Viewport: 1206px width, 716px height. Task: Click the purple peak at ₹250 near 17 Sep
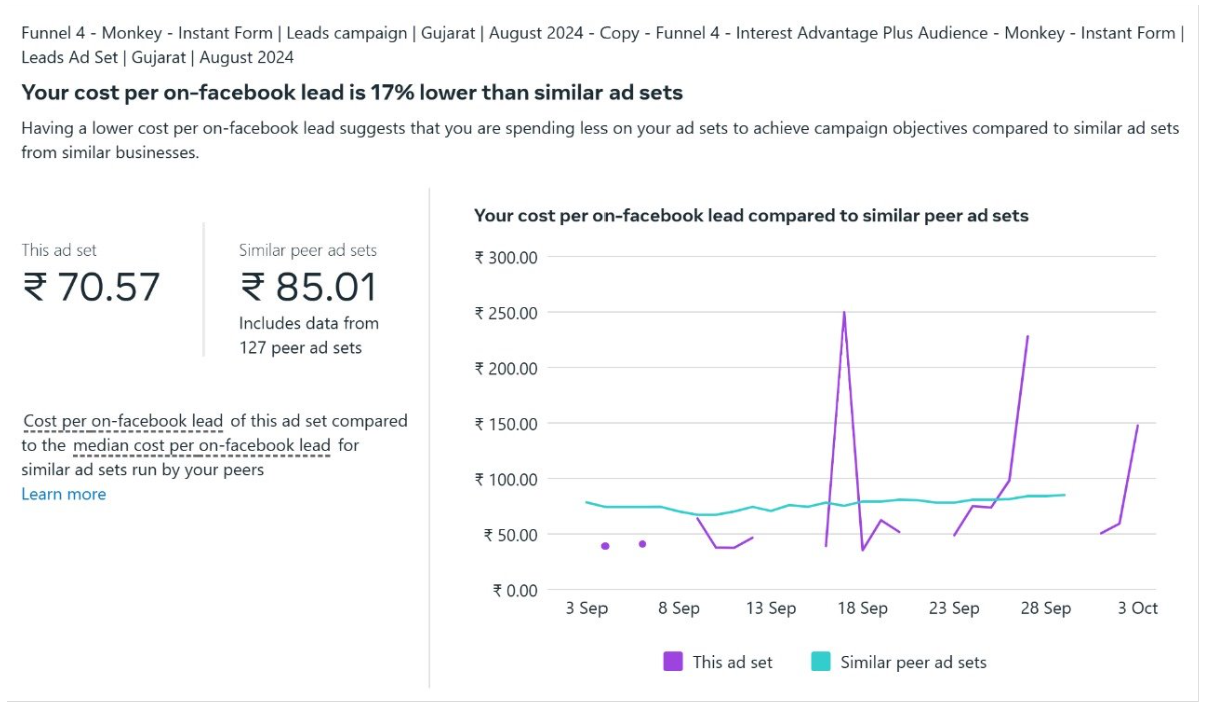[844, 312]
